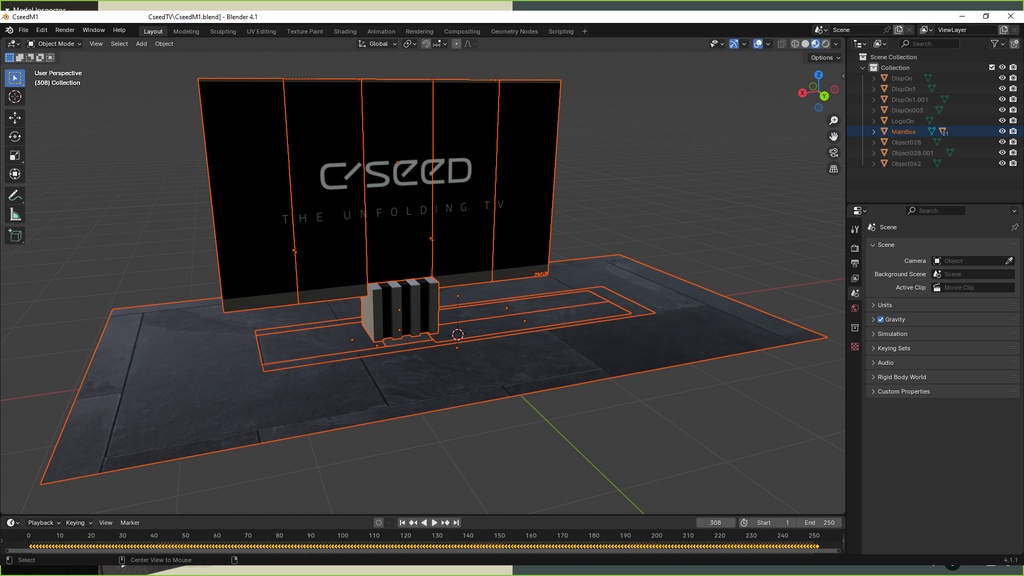Uncheck the Collection exclude checkbox
The image size is (1024, 576).
(992, 68)
